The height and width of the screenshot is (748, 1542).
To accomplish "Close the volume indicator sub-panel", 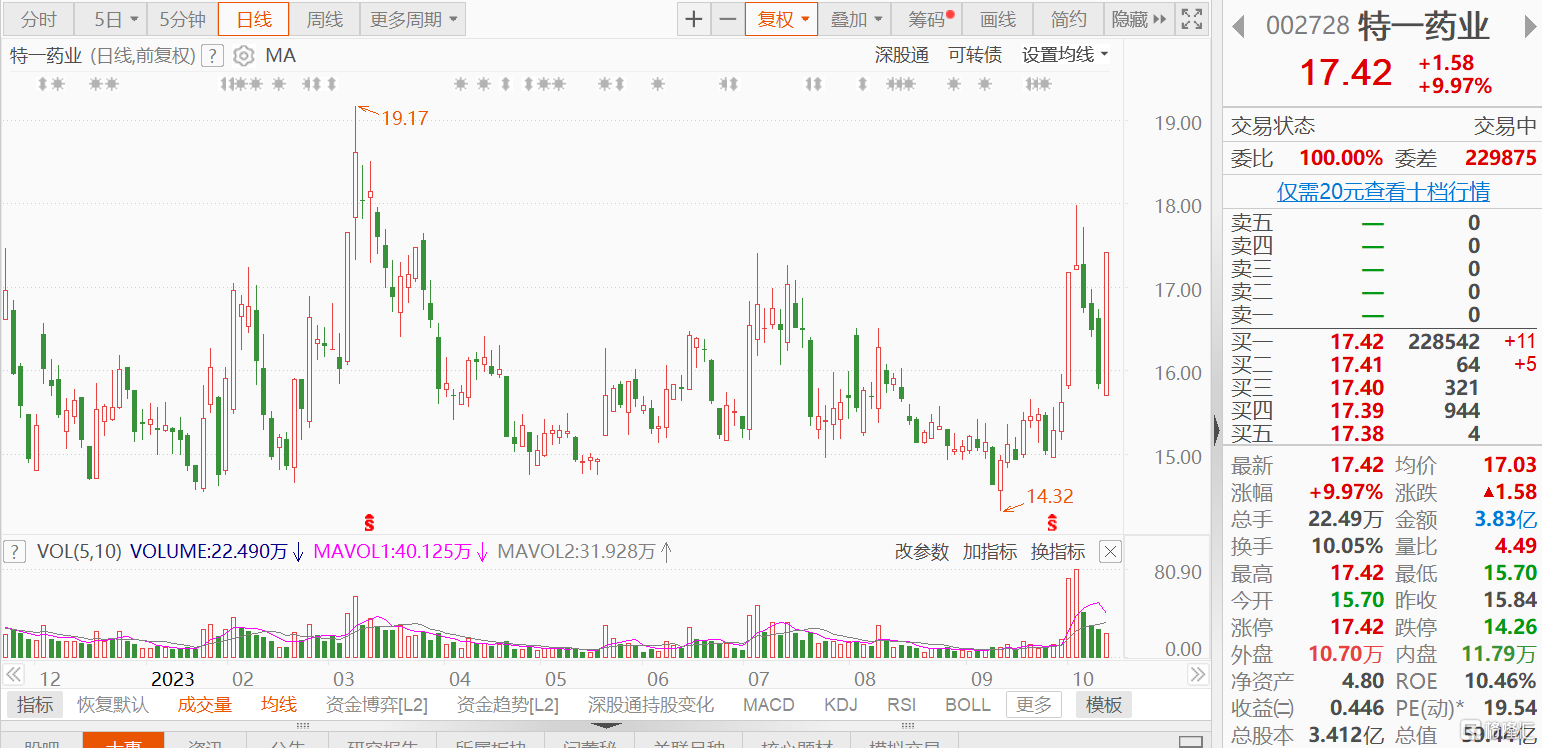I will coord(1110,551).
